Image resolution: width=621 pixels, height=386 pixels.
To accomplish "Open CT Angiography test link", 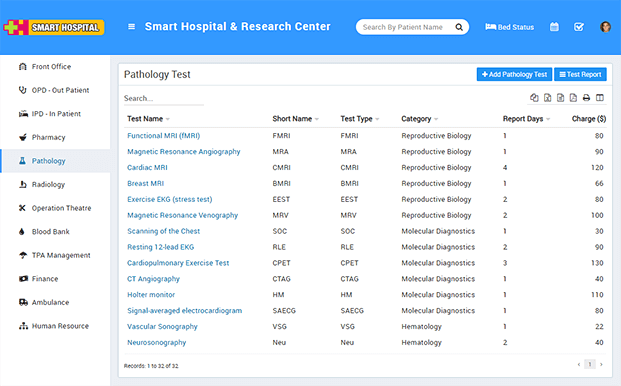I will pyautogui.click(x=153, y=279).
